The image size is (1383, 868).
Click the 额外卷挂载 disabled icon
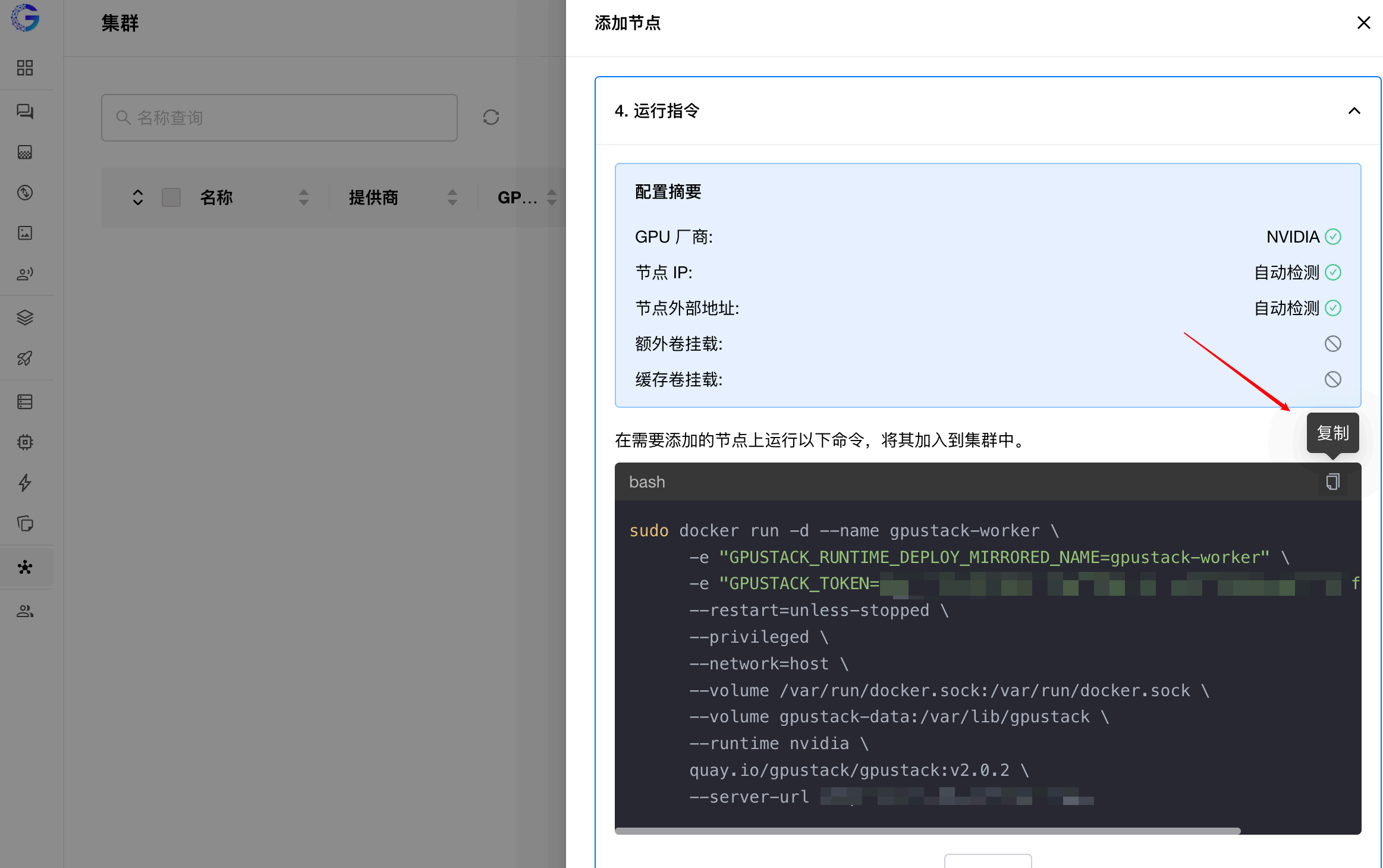point(1333,344)
